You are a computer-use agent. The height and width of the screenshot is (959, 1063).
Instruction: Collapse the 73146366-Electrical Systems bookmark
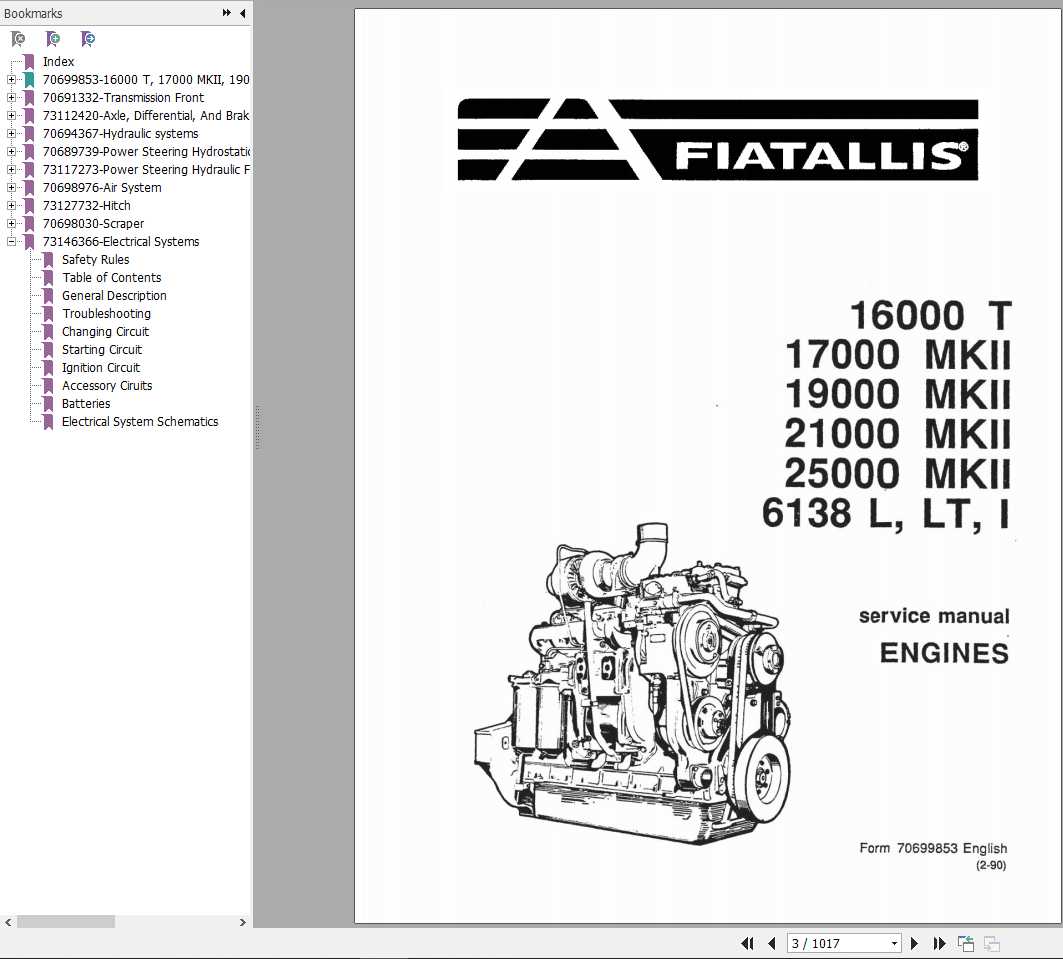(x=12, y=241)
